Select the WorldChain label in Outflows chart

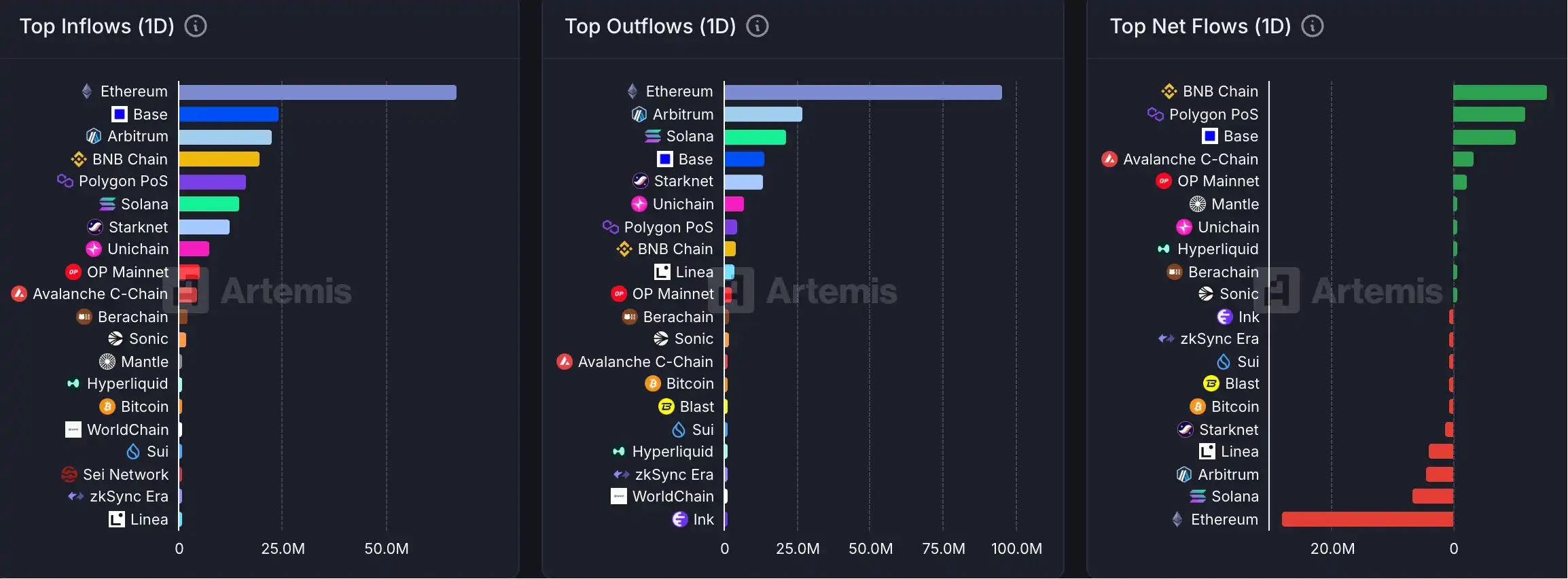[x=673, y=497]
